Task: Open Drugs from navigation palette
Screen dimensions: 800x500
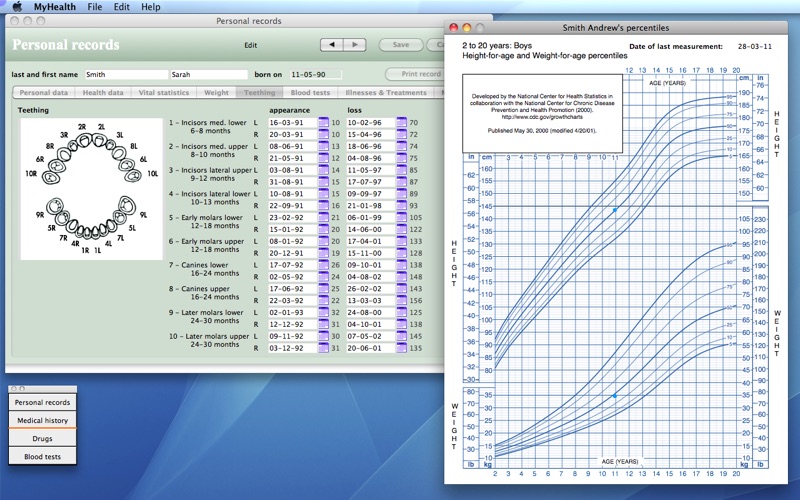Action: click(x=42, y=438)
